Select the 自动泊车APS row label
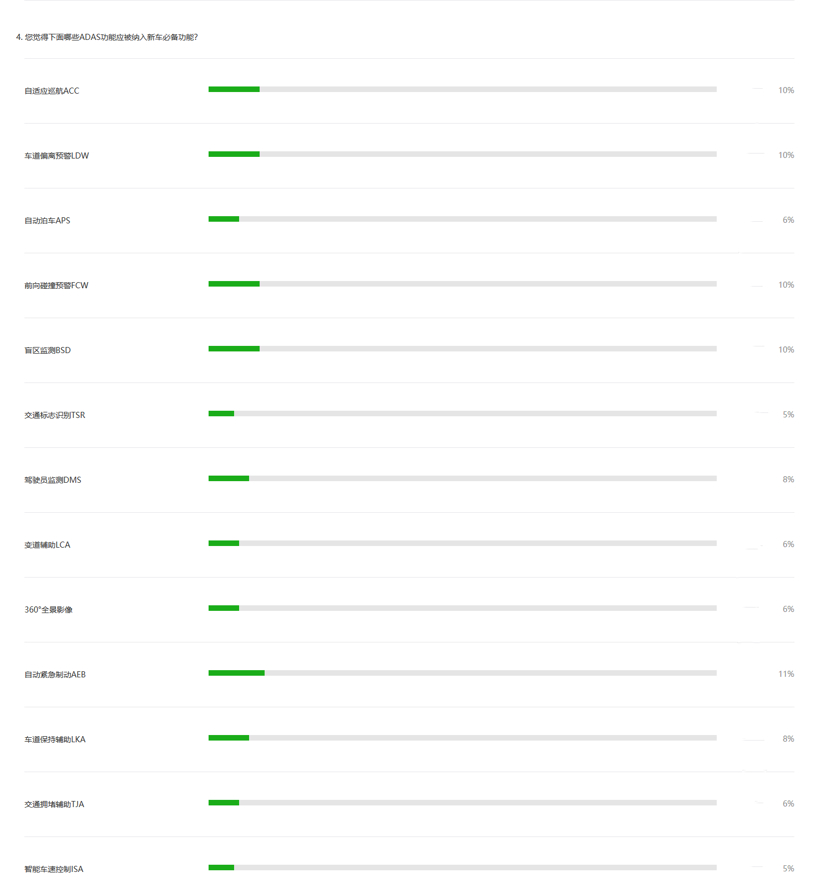 (47, 220)
